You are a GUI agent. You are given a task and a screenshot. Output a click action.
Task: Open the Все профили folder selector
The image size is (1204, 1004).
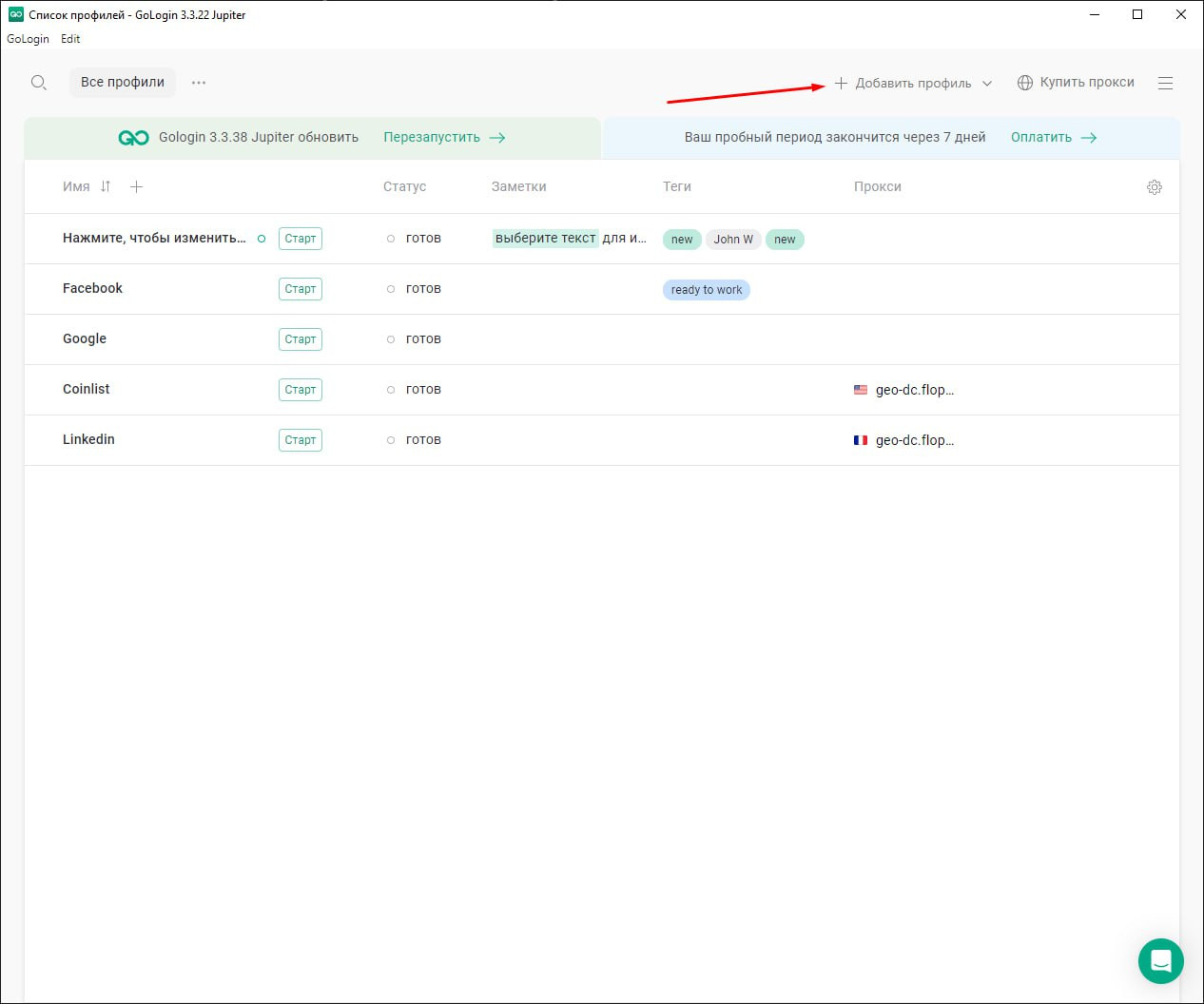[x=123, y=82]
